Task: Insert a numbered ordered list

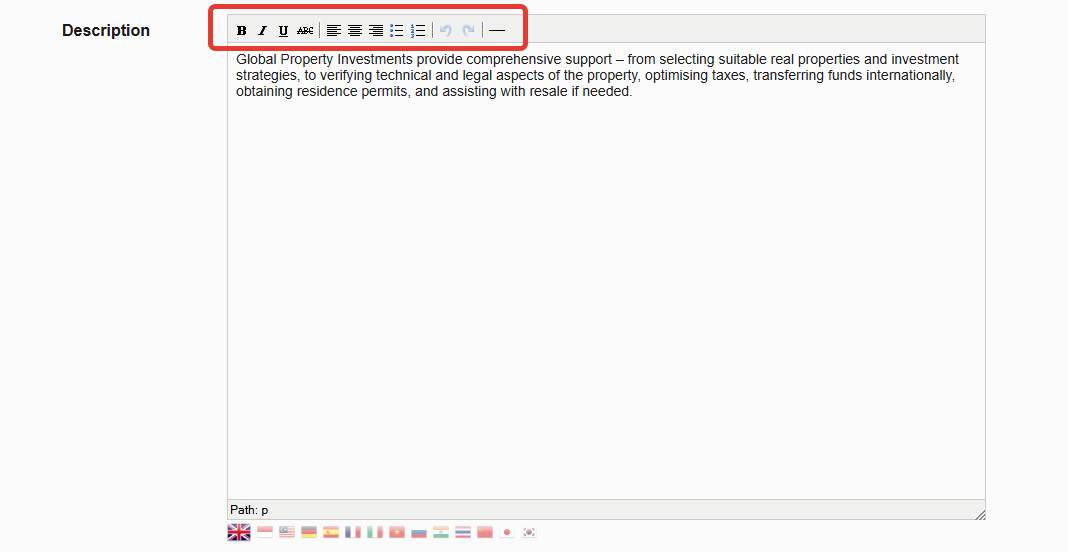Action: [418, 31]
